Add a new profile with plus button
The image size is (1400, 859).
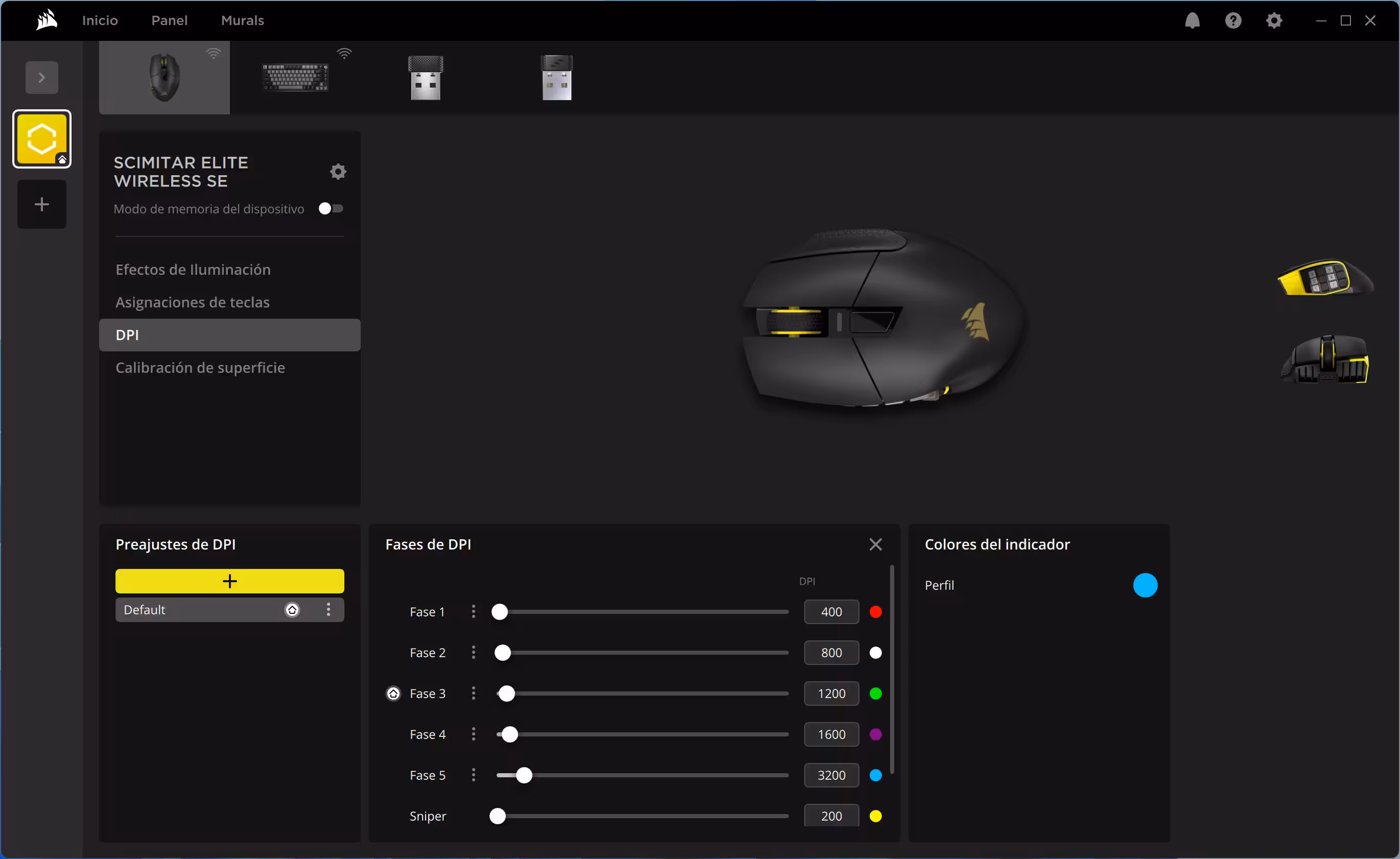pyautogui.click(x=41, y=204)
